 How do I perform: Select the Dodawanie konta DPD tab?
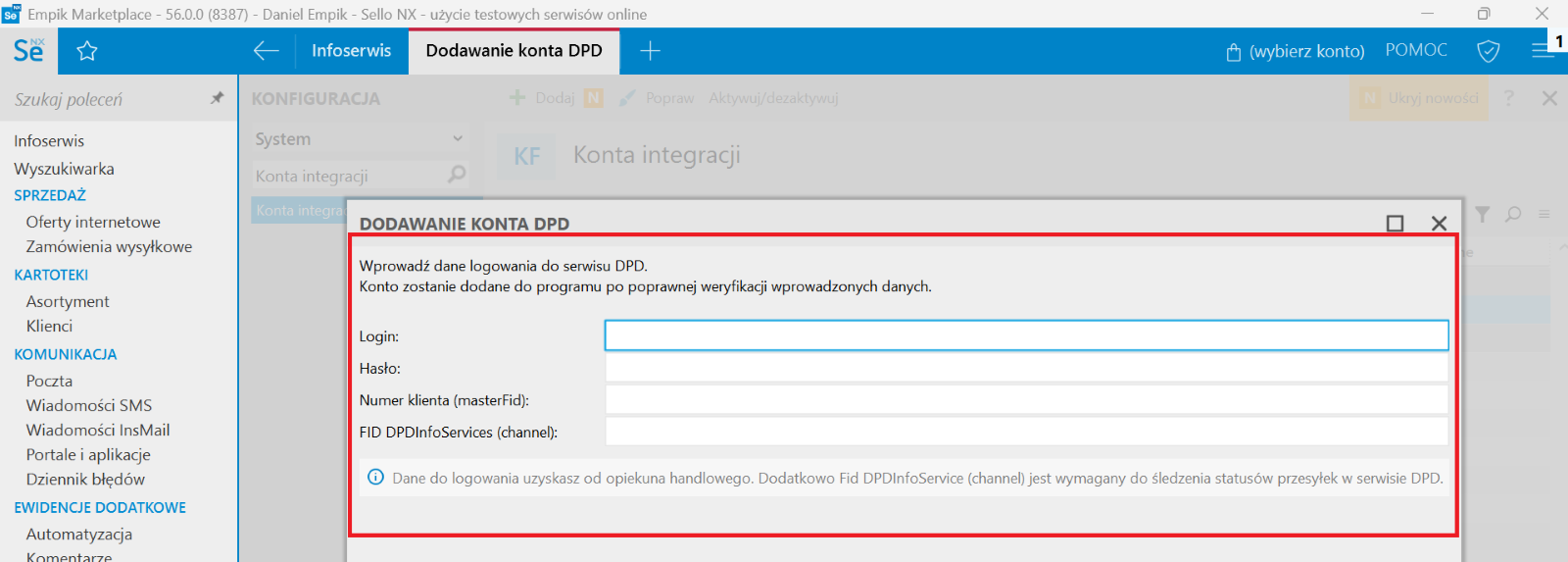(514, 51)
